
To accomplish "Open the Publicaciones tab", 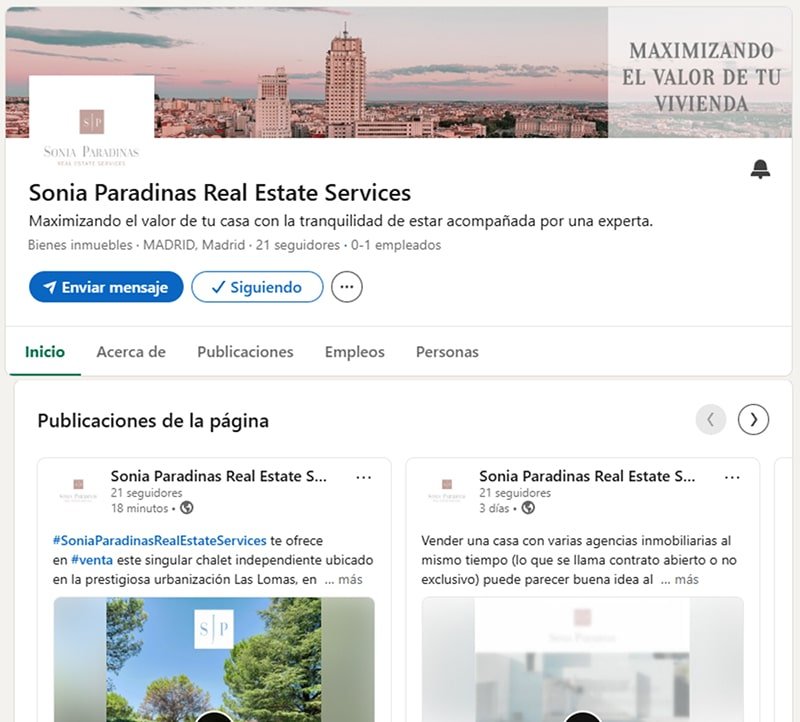I will tap(245, 352).
